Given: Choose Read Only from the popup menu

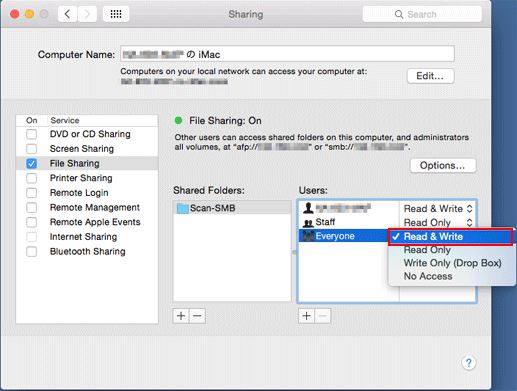Looking at the screenshot, I should coord(452,250).
